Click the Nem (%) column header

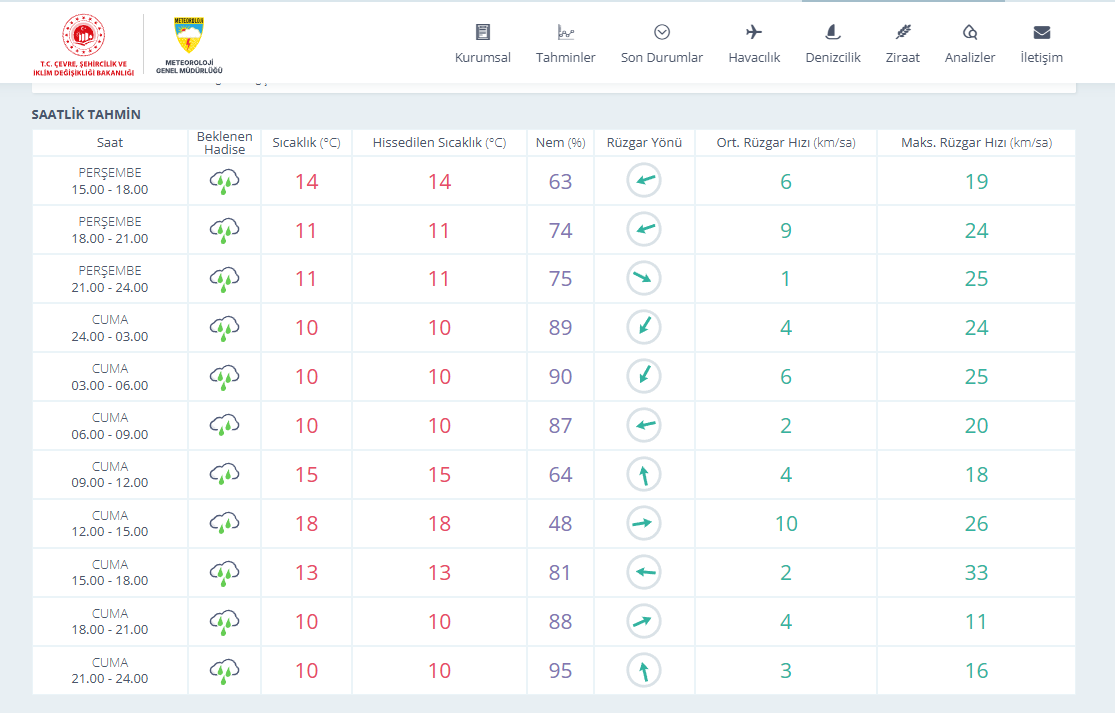coord(560,143)
